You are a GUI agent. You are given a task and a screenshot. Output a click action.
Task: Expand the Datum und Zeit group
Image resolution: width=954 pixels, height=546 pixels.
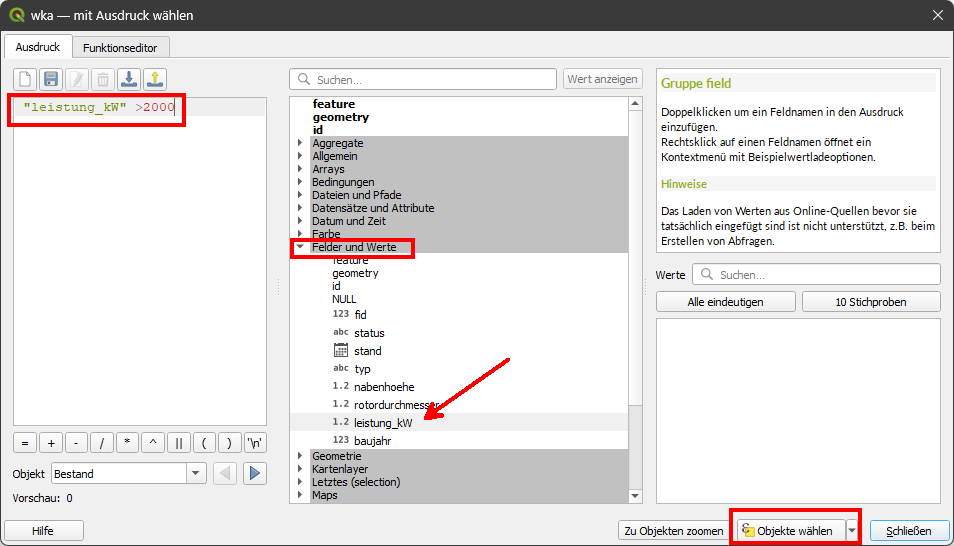click(x=300, y=221)
